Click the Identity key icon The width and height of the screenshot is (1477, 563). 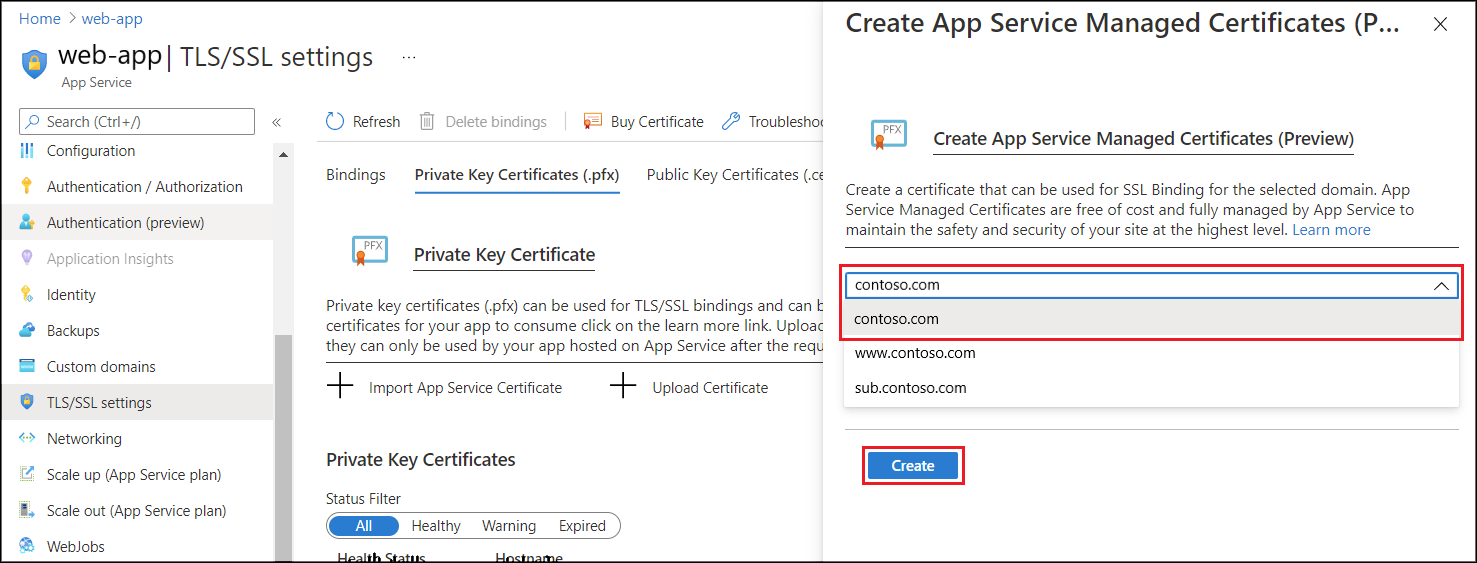(27, 295)
